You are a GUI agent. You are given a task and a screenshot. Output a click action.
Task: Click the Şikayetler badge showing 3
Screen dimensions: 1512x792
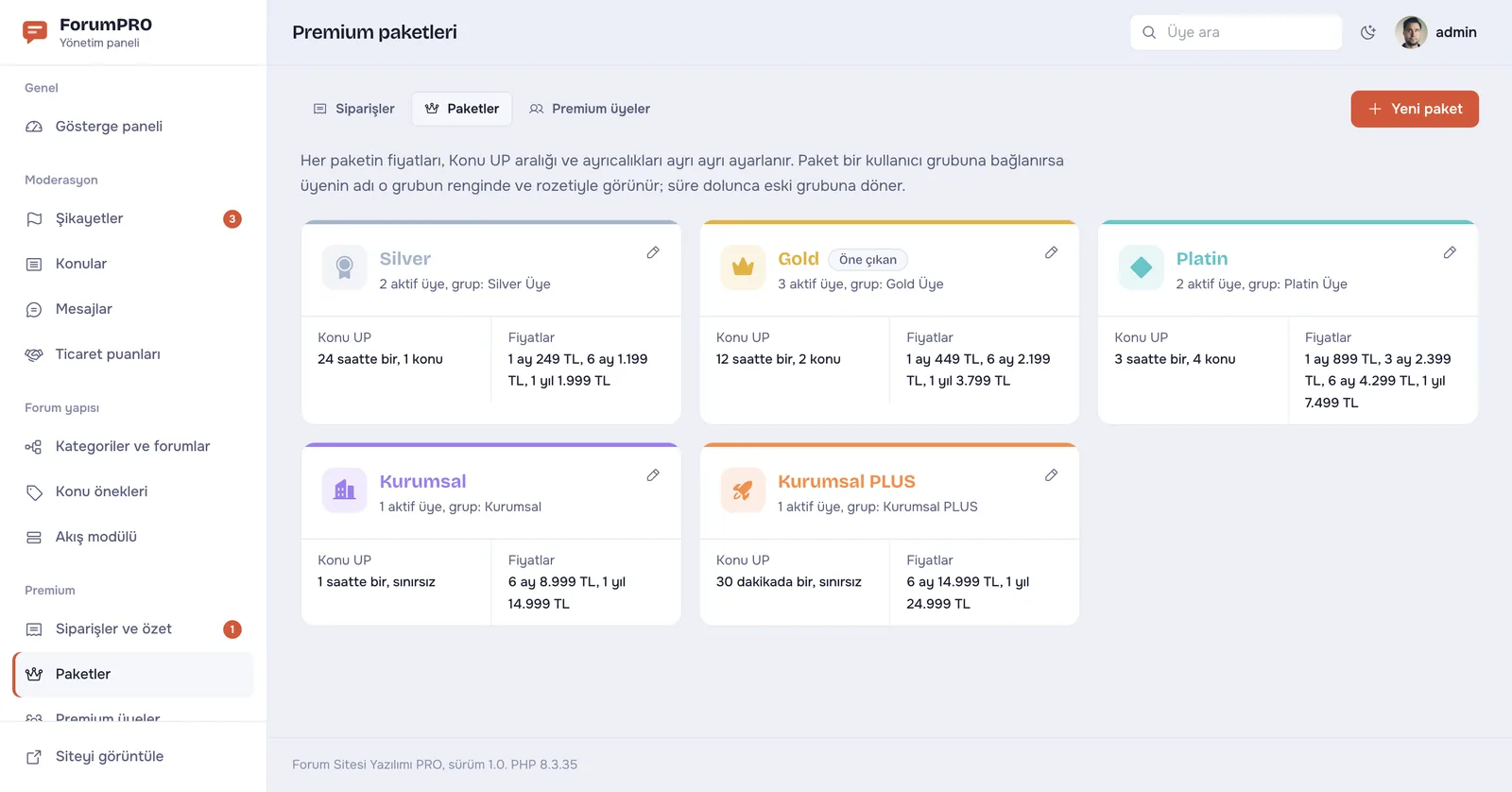pyautogui.click(x=232, y=219)
